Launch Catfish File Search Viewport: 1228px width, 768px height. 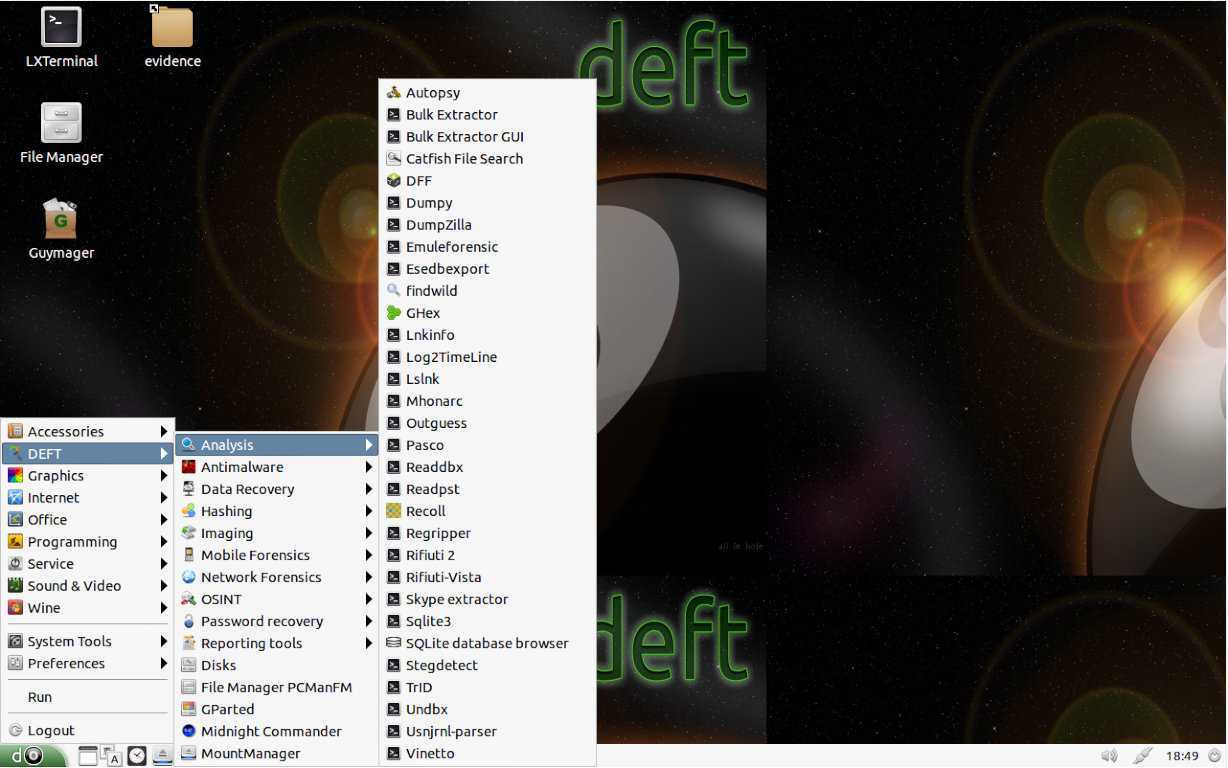click(x=464, y=159)
